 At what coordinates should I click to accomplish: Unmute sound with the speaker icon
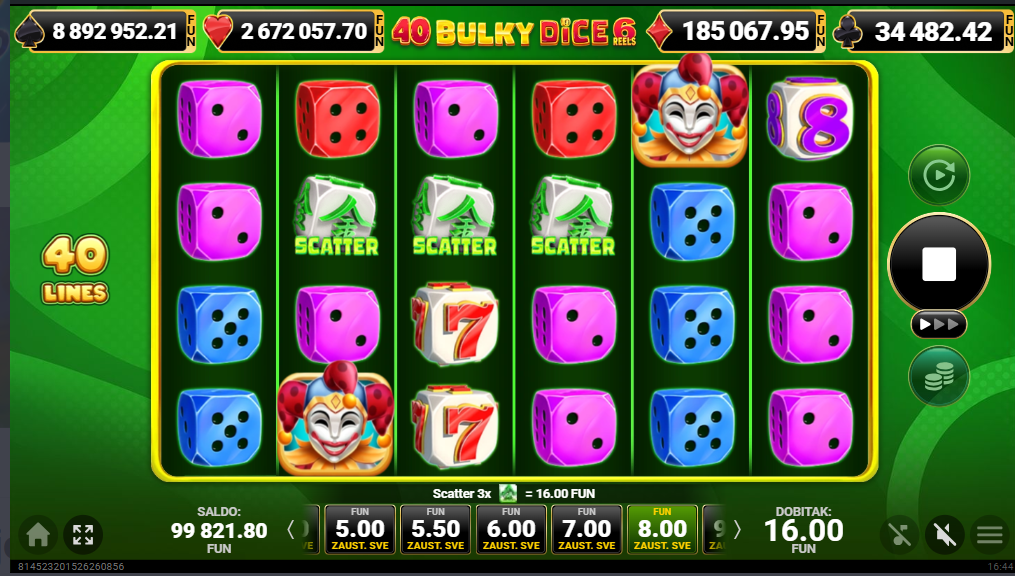pos(944,535)
